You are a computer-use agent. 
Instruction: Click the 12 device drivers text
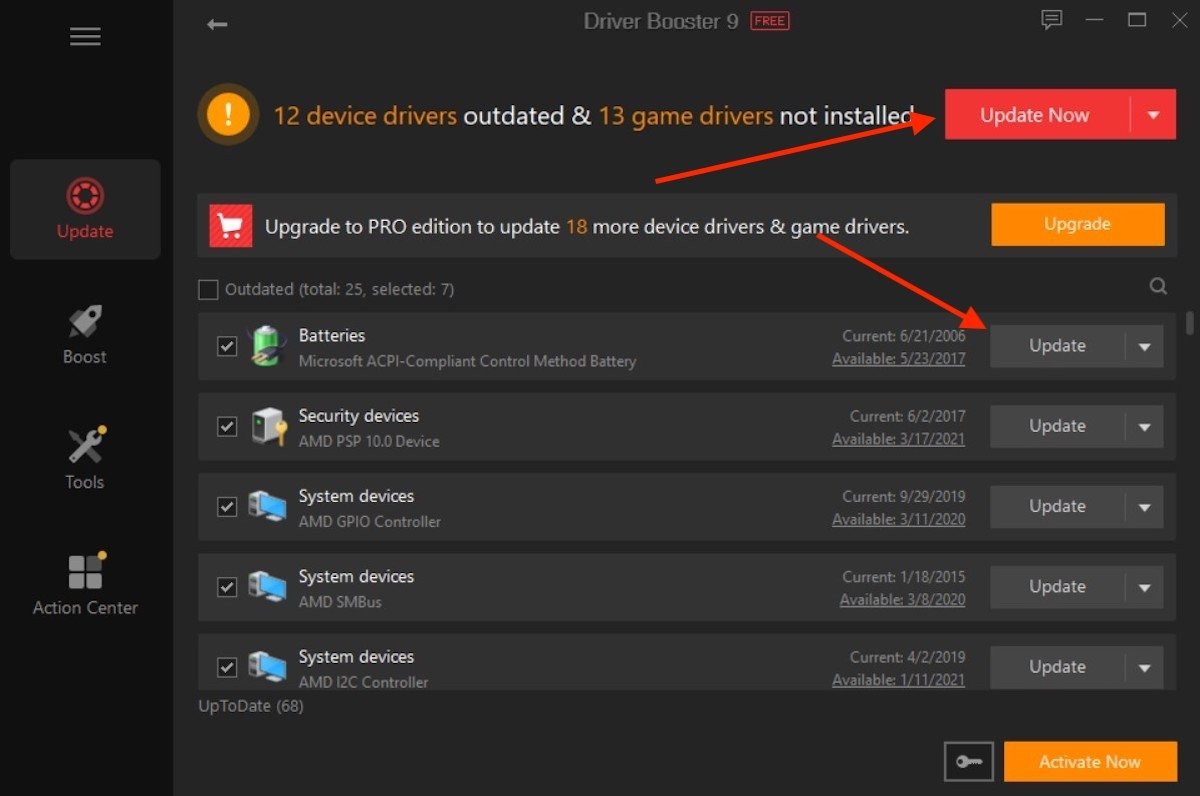[365, 116]
